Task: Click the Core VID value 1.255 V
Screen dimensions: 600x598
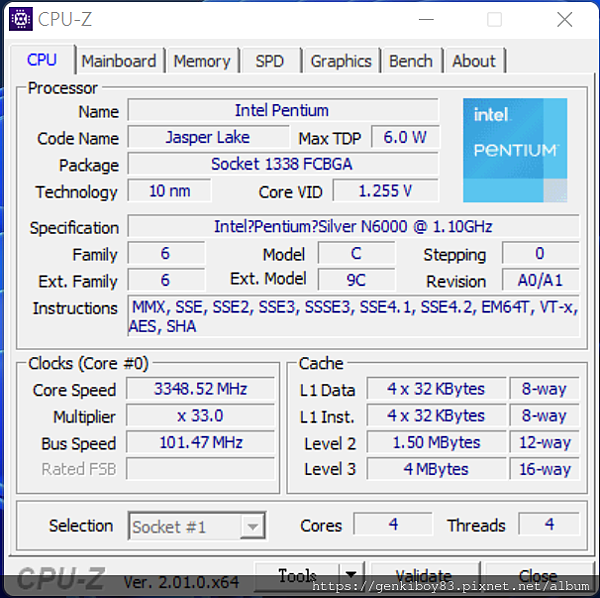Action: pyautogui.click(x=386, y=191)
